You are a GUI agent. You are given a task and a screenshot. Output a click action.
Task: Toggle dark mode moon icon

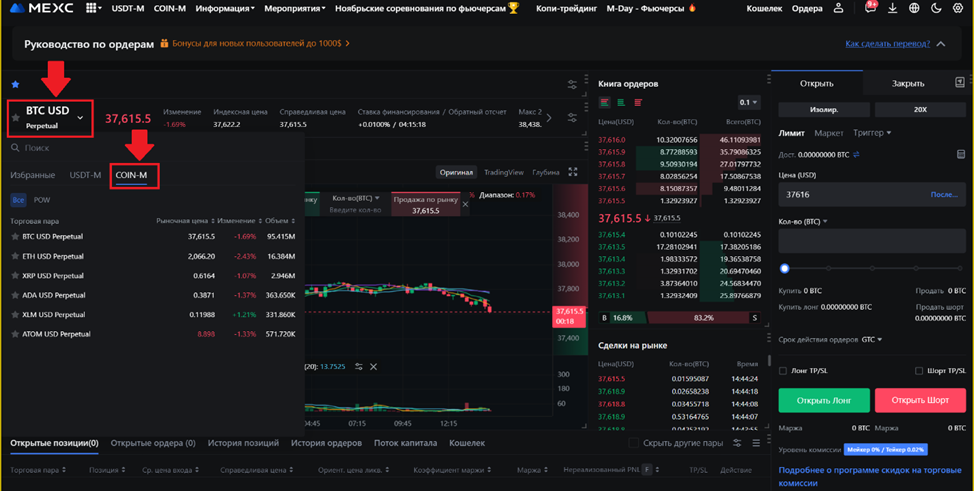(x=936, y=8)
